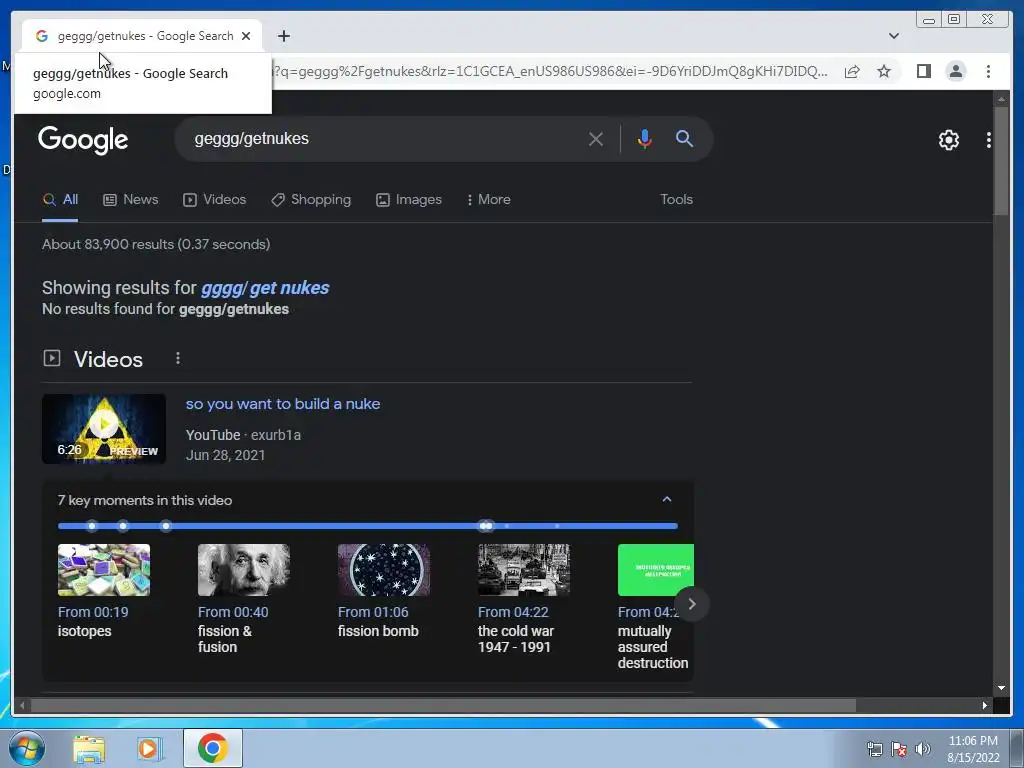This screenshot has width=1024, height=768.
Task: Jump to 'From 01:06' fission bomb
Action: click(373, 612)
